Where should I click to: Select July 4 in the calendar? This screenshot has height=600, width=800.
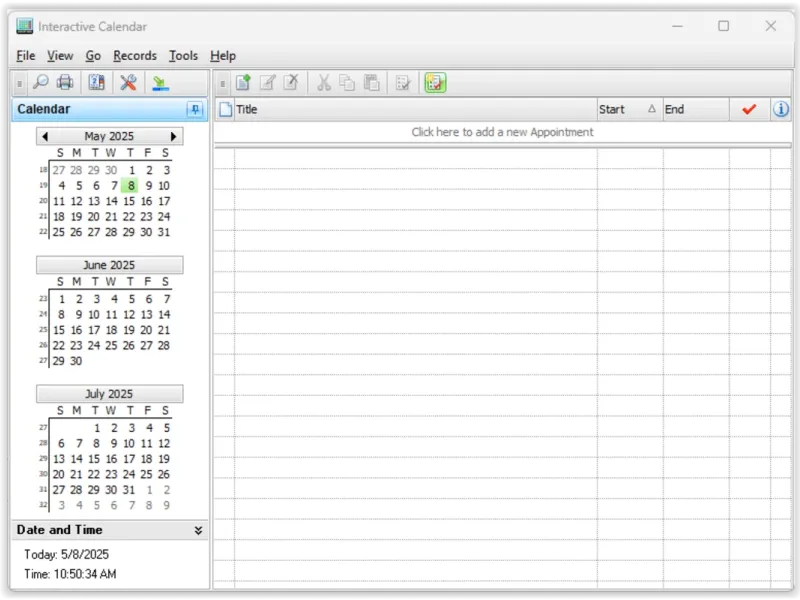pos(149,428)
